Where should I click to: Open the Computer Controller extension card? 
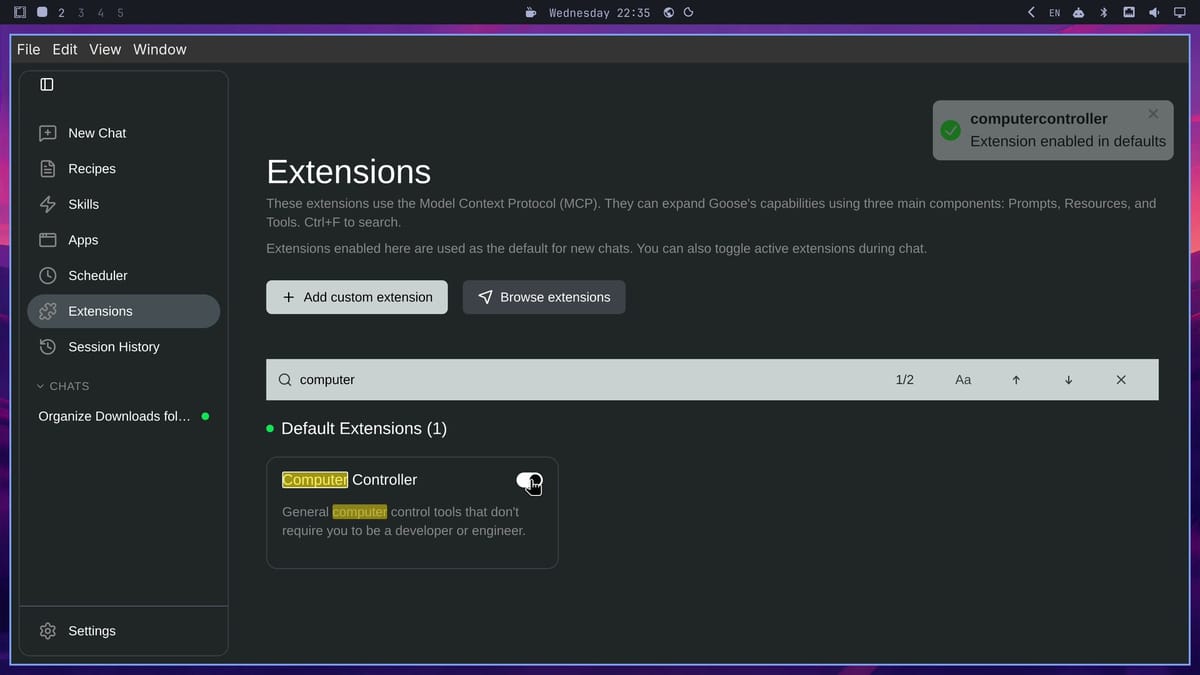point(412,513)
